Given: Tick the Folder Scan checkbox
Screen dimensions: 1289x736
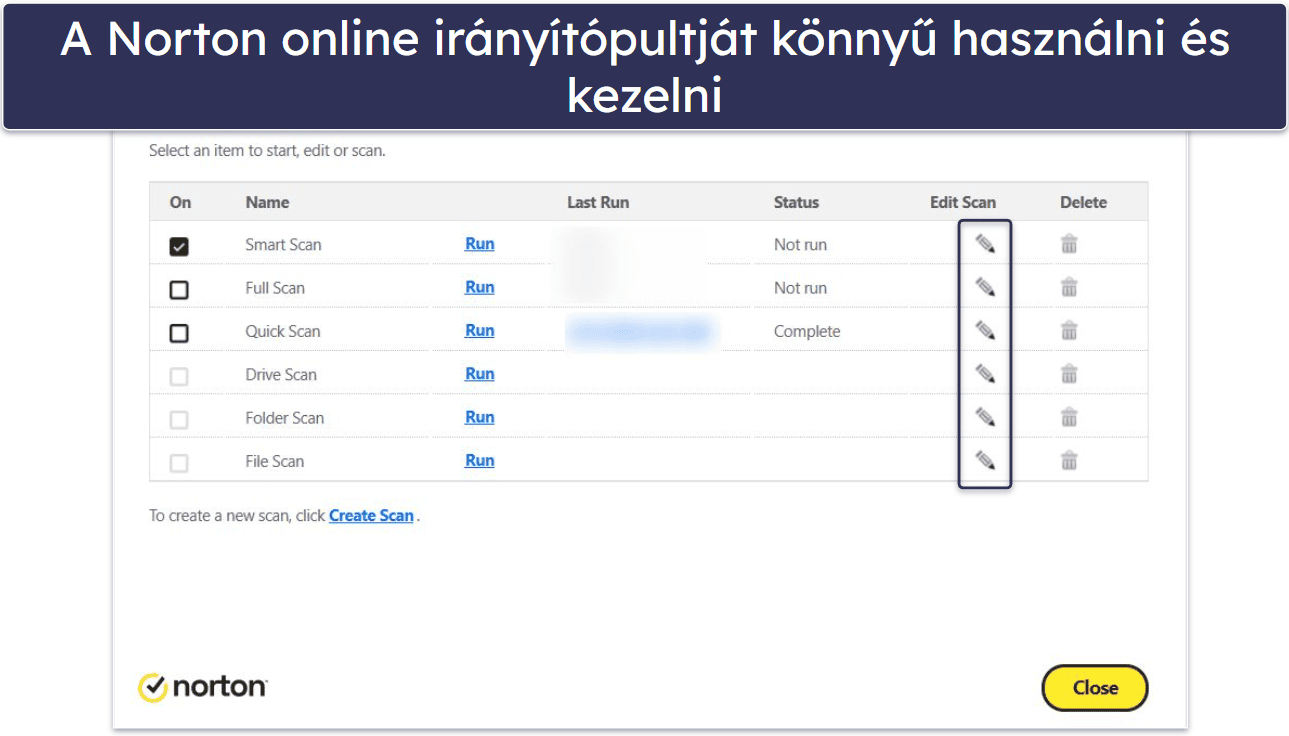Looking at the screenshot, I should point(179,420).
